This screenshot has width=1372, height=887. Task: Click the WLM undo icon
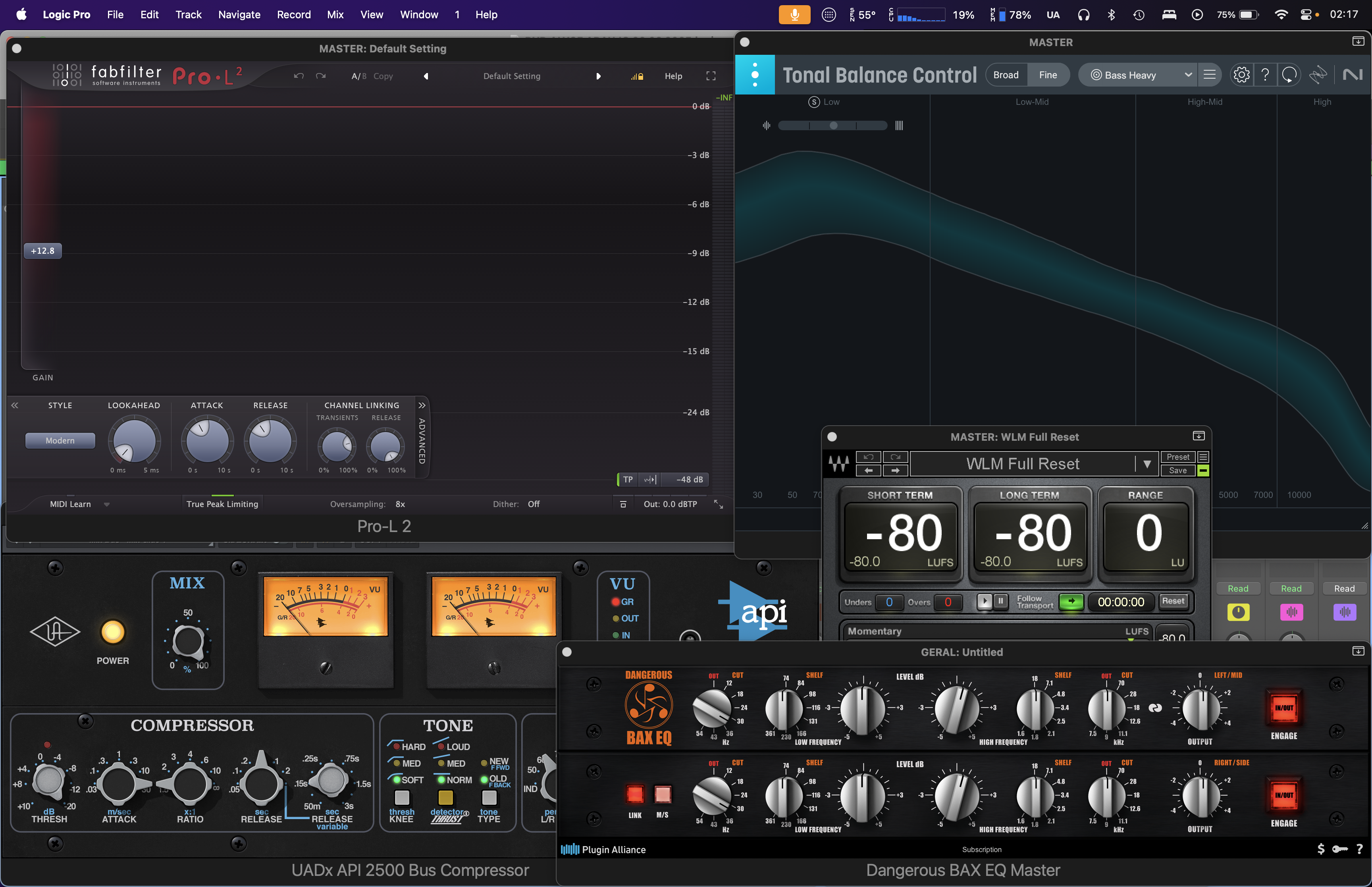(868, 457)
